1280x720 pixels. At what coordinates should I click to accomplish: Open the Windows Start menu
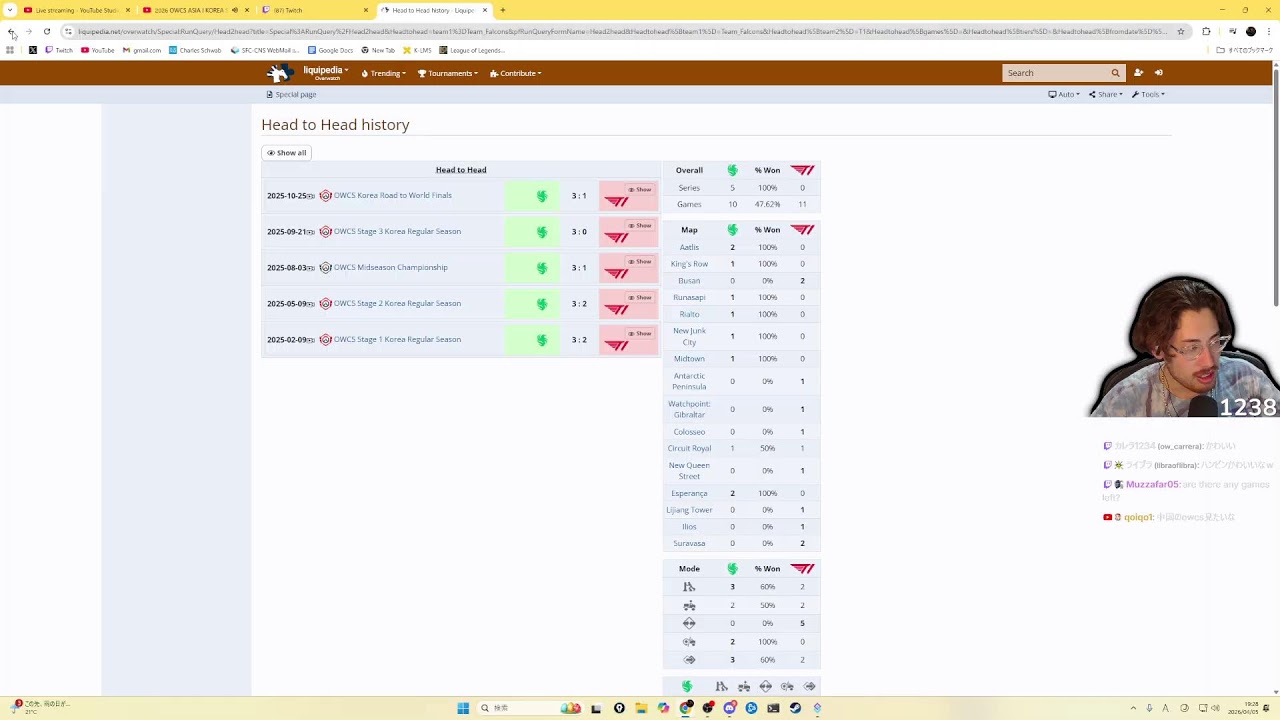click(x=463, y=708)
